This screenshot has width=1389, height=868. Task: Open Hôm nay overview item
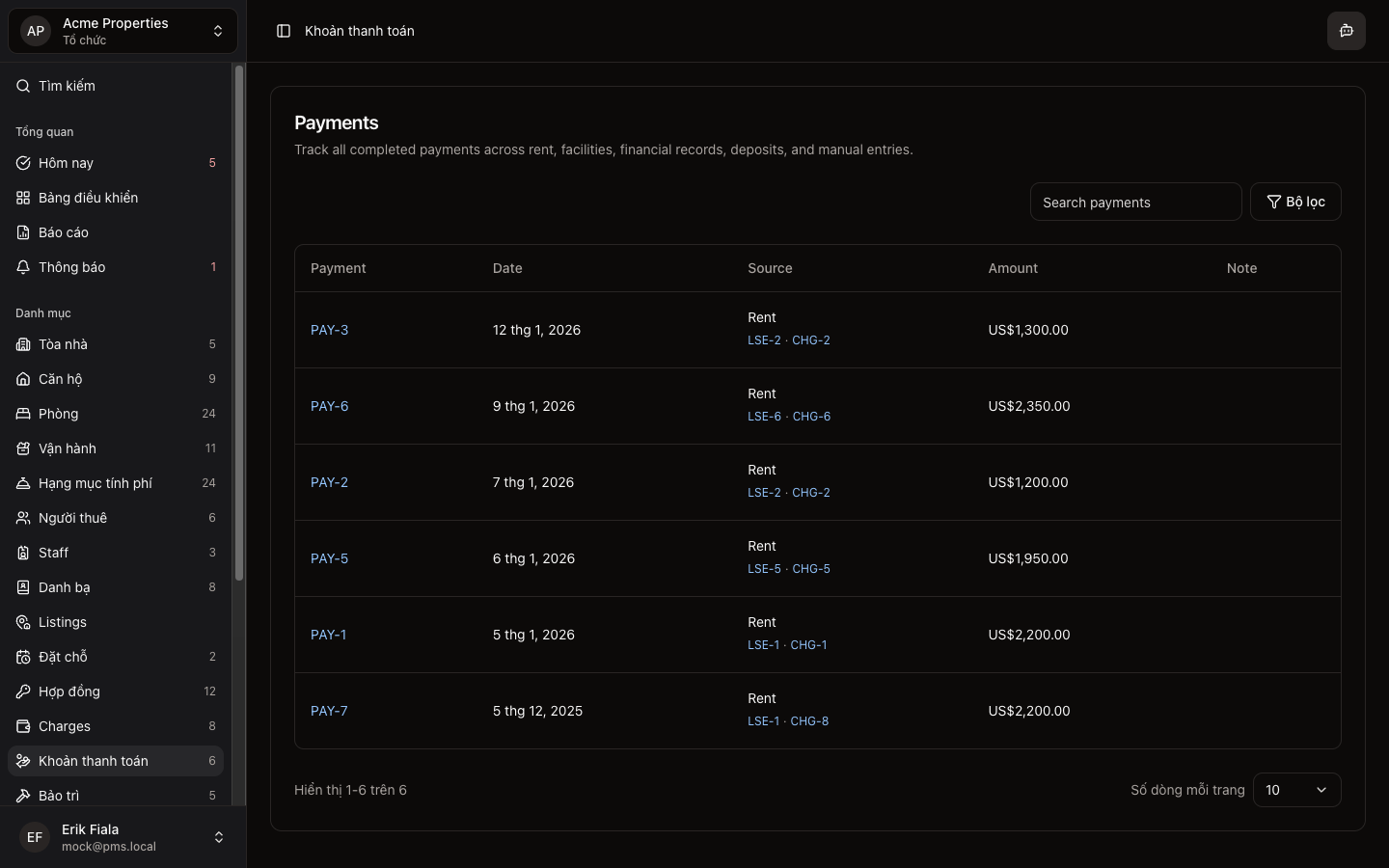point(66,163)
